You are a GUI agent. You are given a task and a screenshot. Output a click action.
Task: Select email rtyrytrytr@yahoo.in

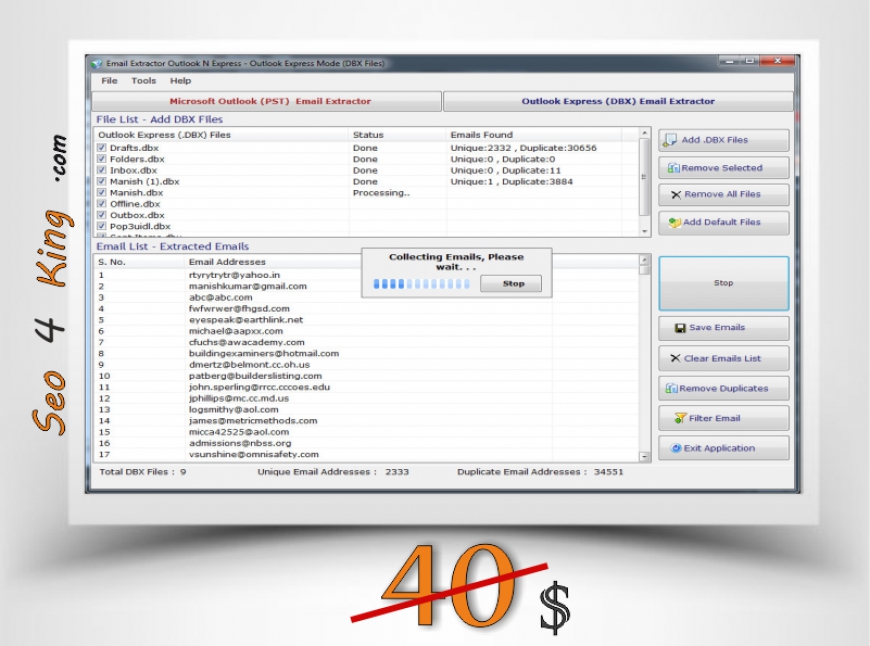[234, 275]
